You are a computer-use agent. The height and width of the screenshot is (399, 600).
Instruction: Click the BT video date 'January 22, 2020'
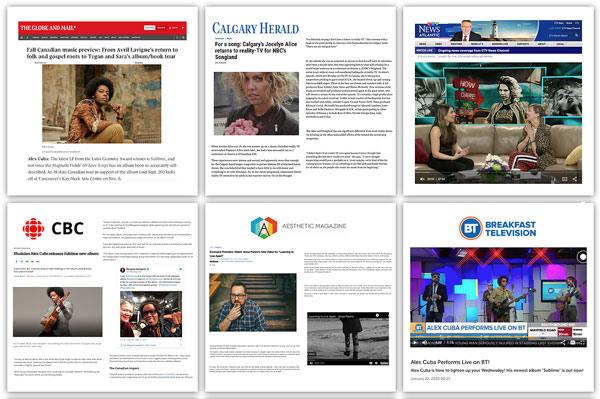(430, 379)
